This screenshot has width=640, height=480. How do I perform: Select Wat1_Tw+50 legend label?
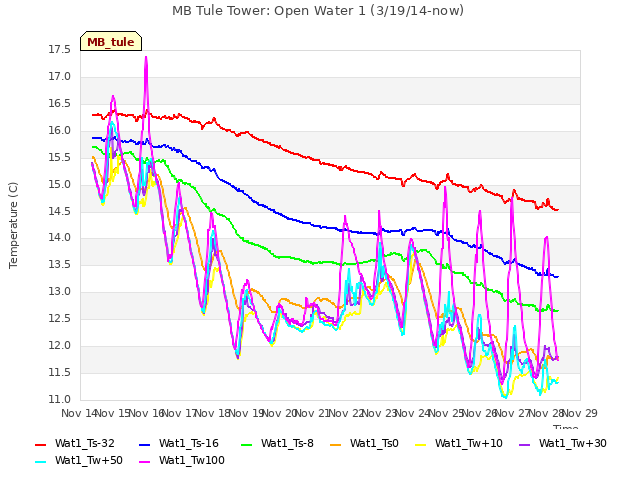tap(89, 461)
